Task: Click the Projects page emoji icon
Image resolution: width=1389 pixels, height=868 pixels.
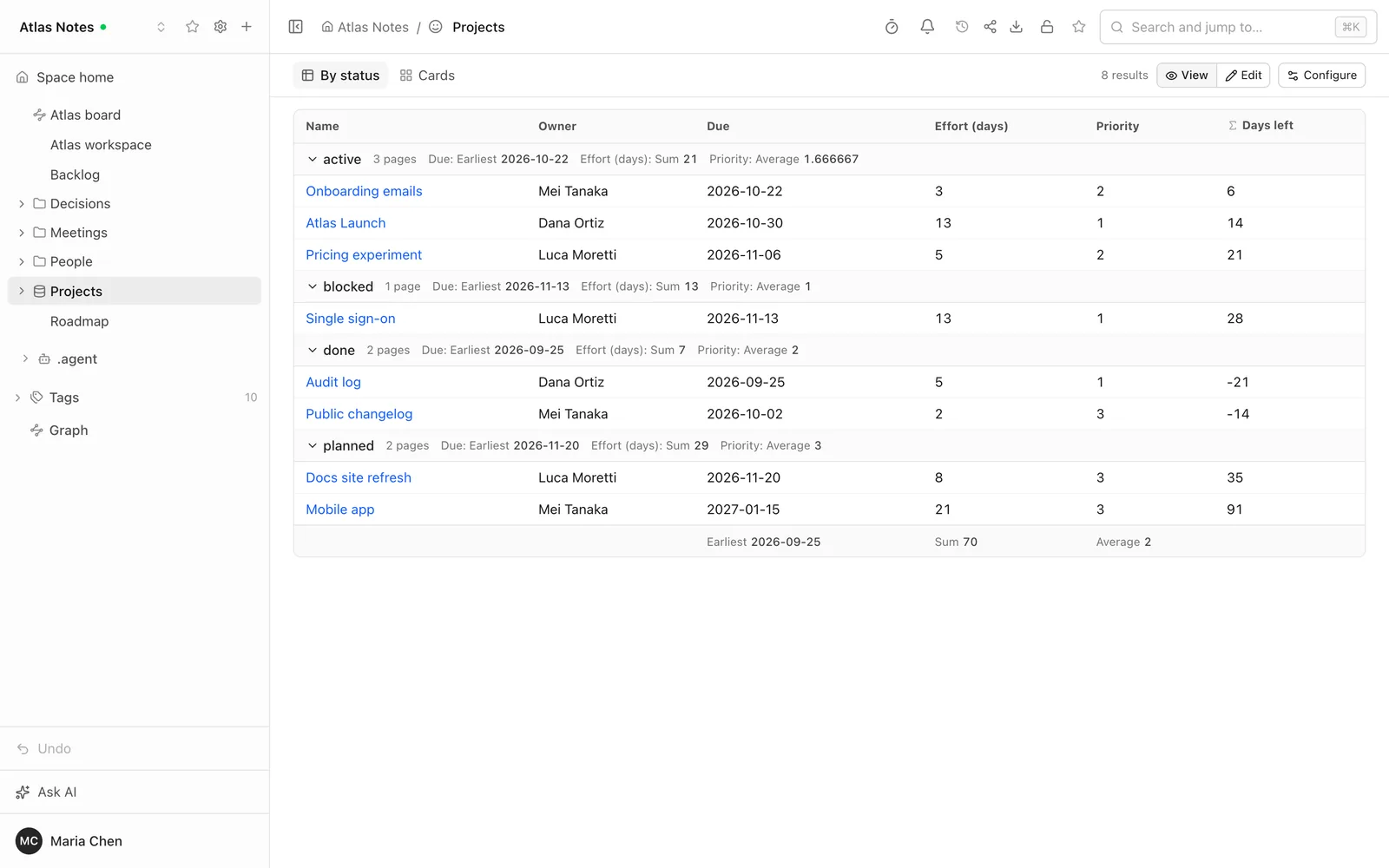Action: tap(436, 27)
